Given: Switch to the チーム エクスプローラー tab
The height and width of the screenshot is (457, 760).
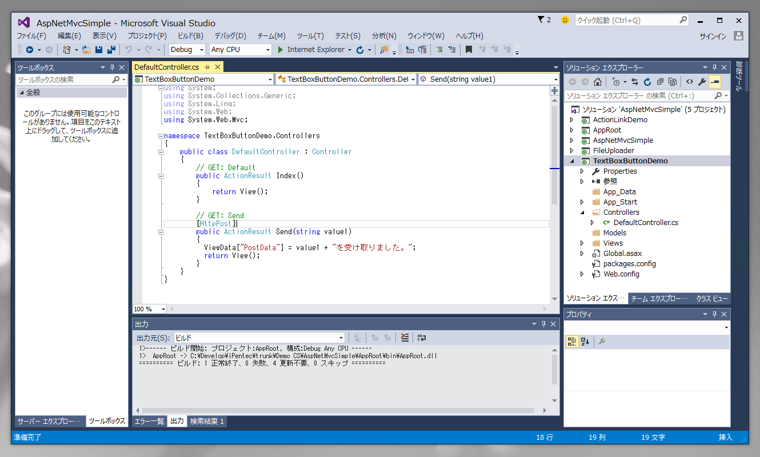Looking at the screenshot, I should pos(659,299).
